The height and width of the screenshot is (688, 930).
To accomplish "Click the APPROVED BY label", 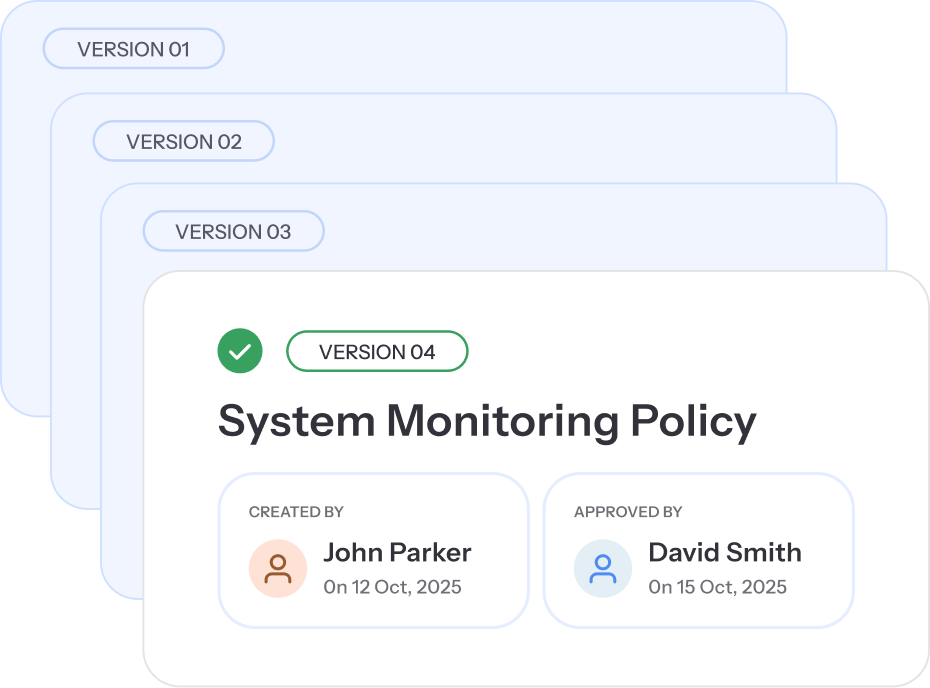I will [x=628, y=512].
